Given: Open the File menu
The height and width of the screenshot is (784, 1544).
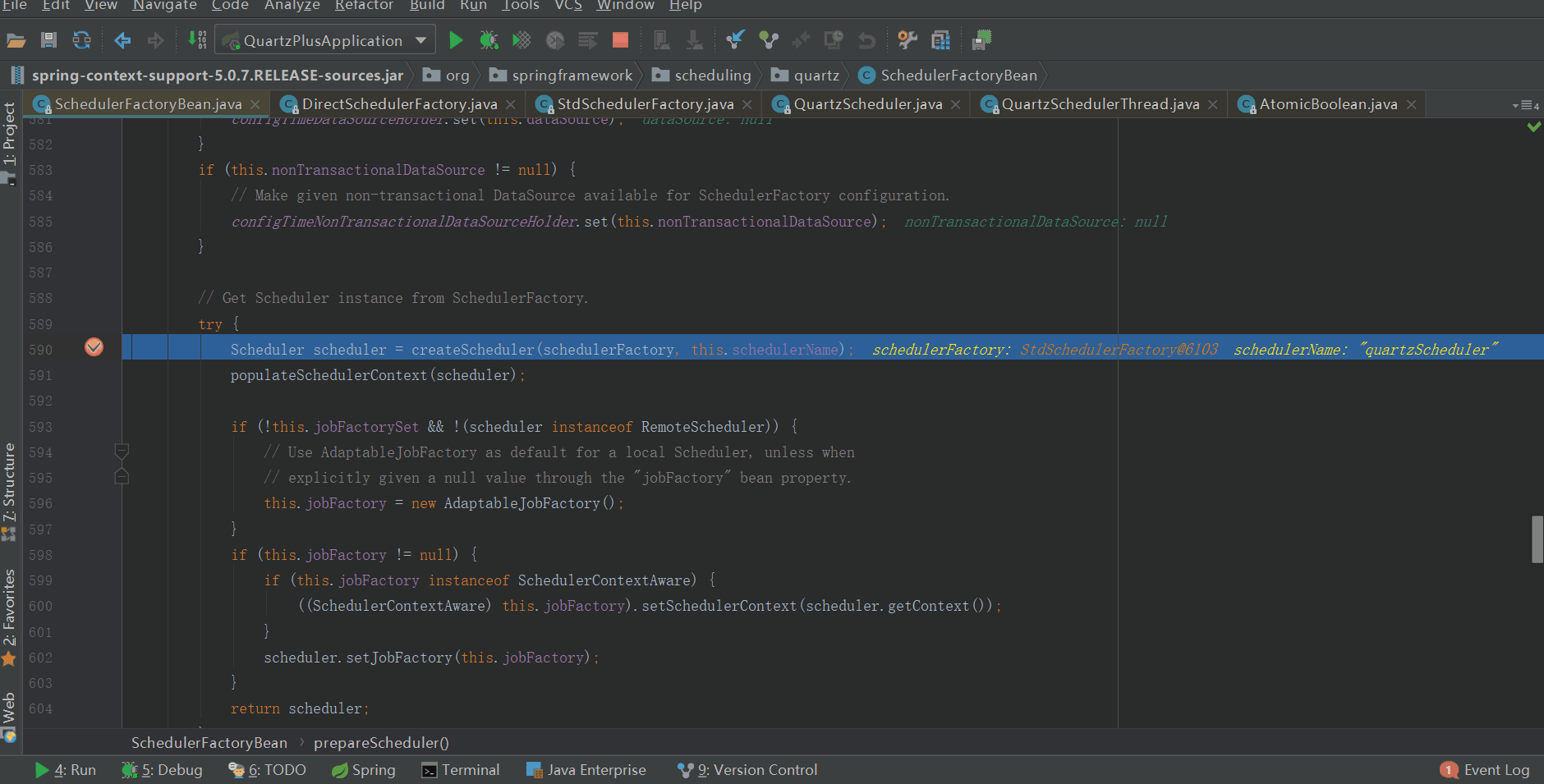Looking at the screenshot, I should (x=14, y=6).
